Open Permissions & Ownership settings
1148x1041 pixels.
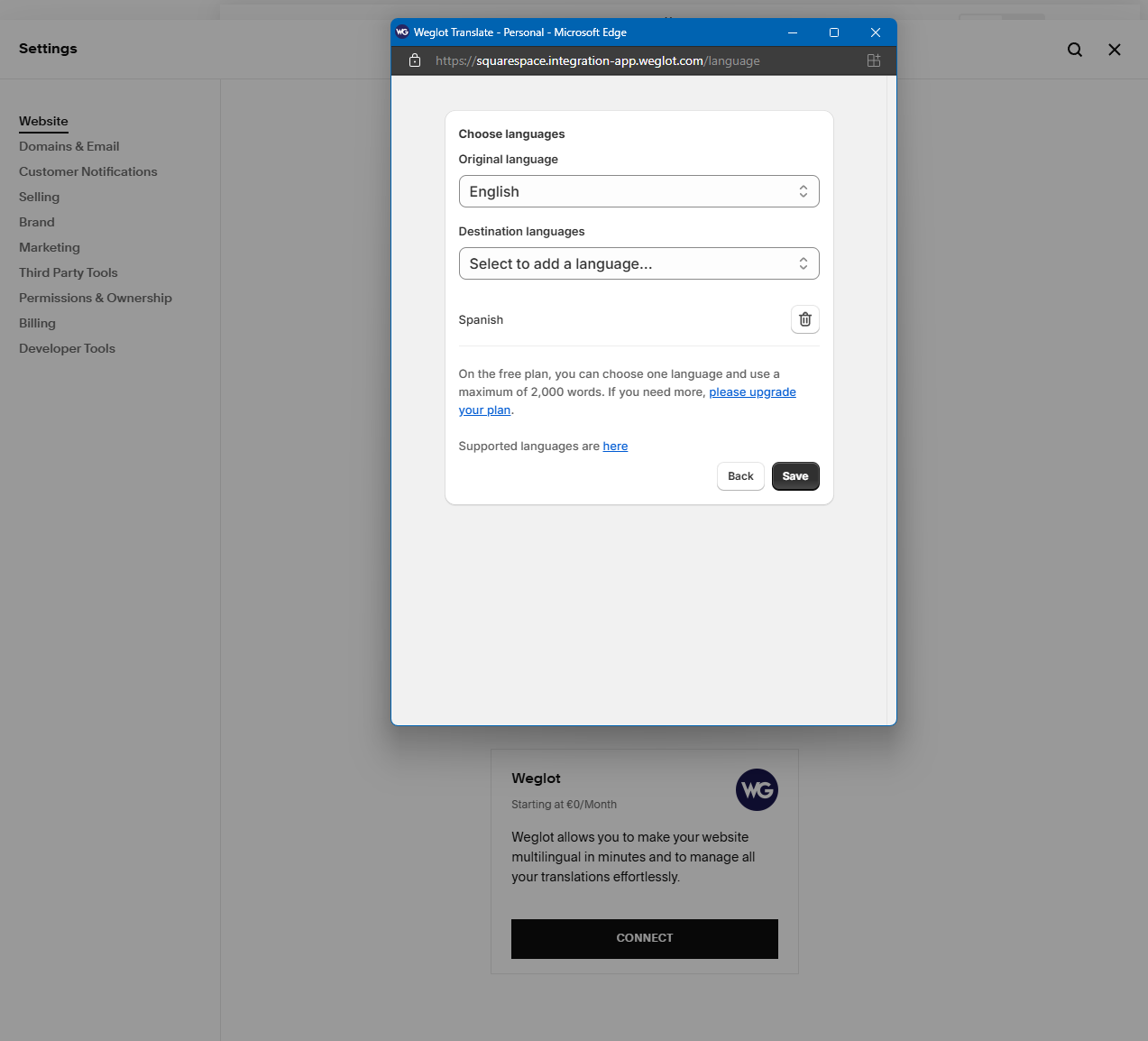coord(96,298)
